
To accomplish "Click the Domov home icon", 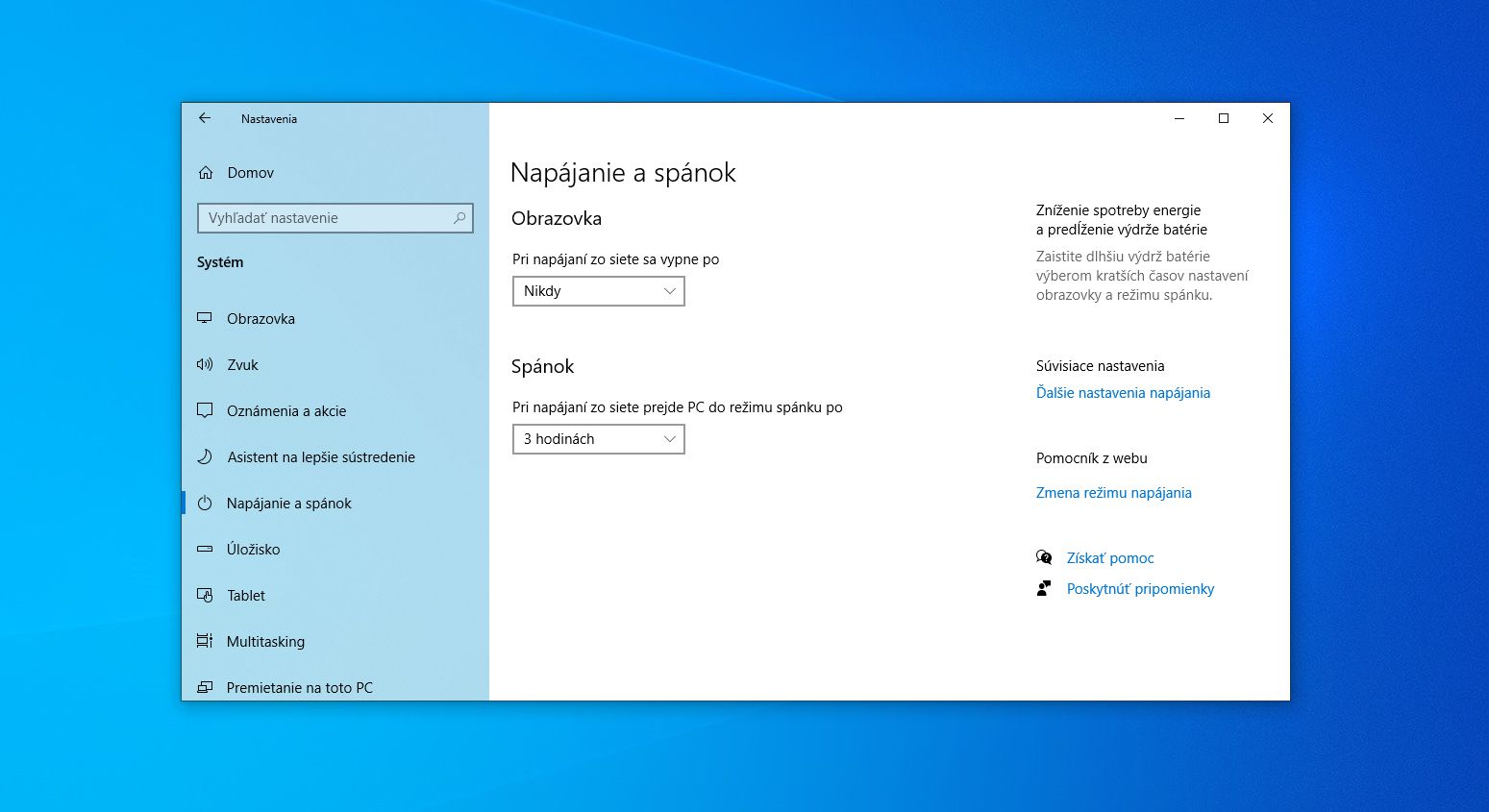I will tap(206, 173).
